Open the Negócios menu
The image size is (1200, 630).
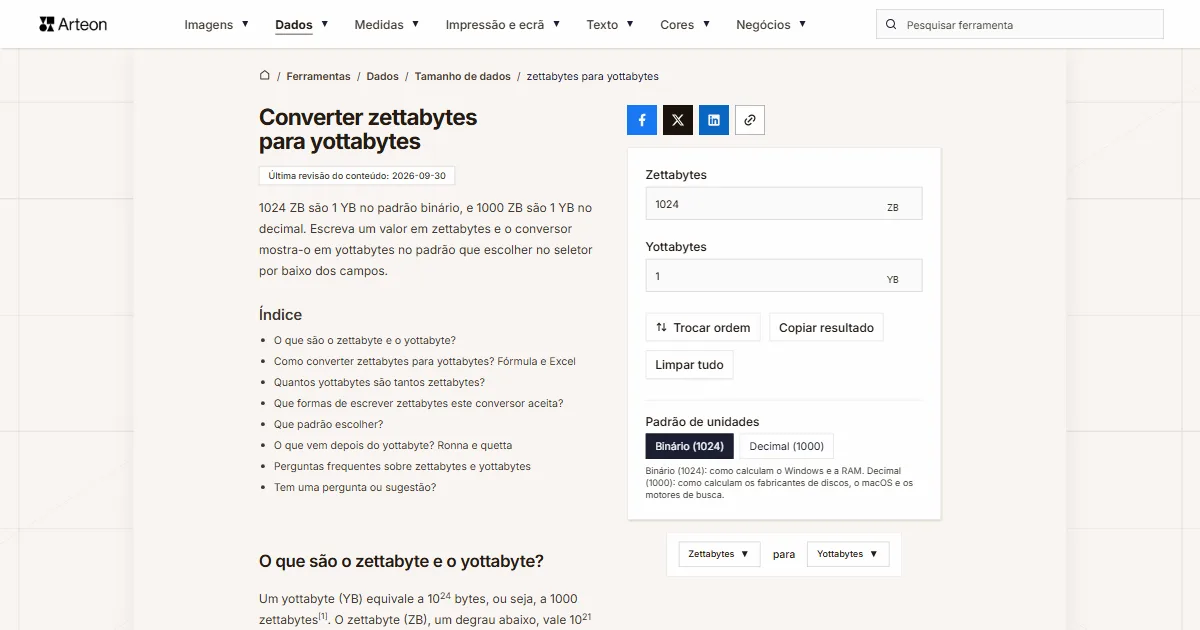[771, 25]
